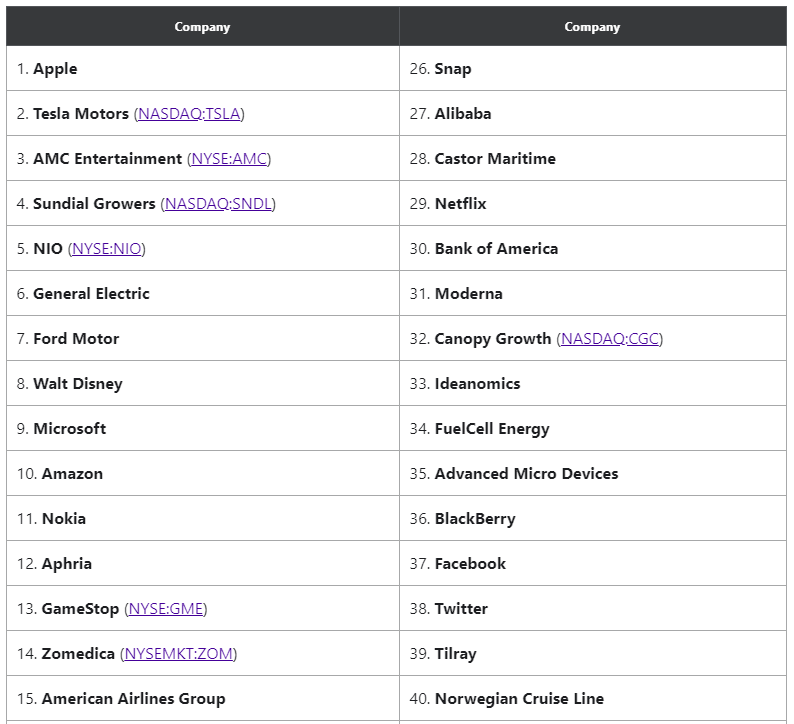Select the American Airlines Group entry

(x=134, y=699)
